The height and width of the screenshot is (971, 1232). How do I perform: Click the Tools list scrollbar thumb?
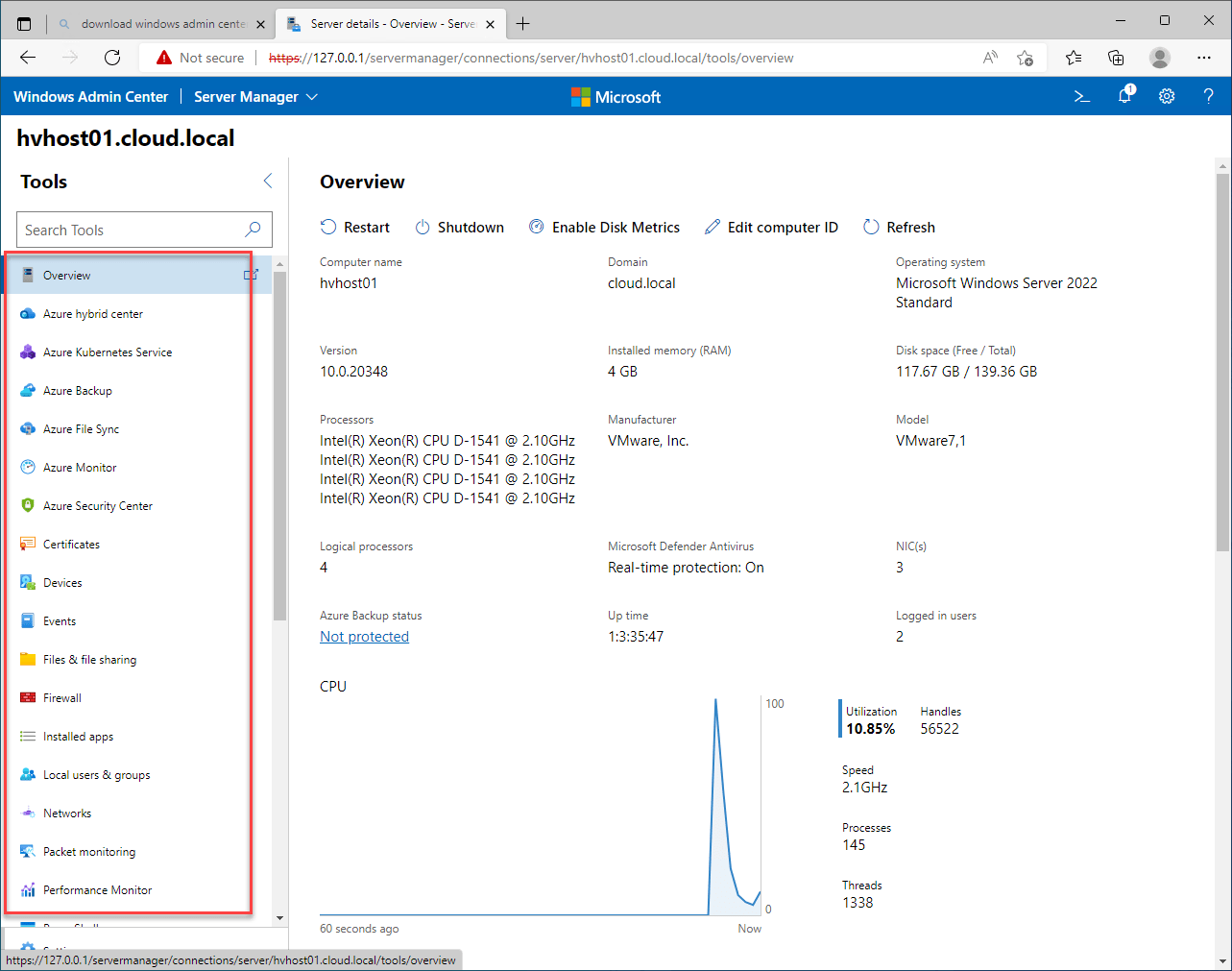coord(279,447)
